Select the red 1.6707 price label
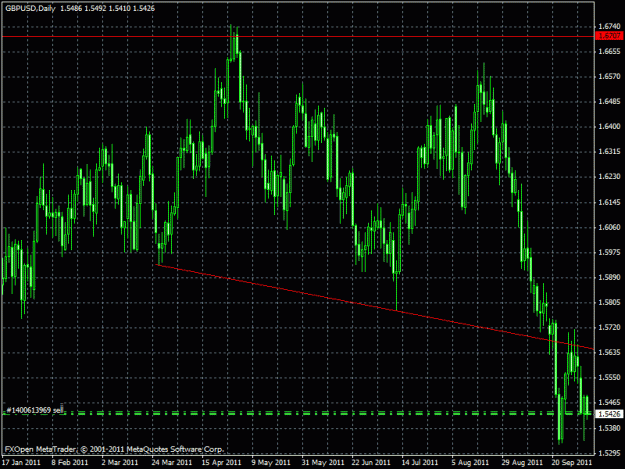Screen dimensions: 625x469 point(609,36)
